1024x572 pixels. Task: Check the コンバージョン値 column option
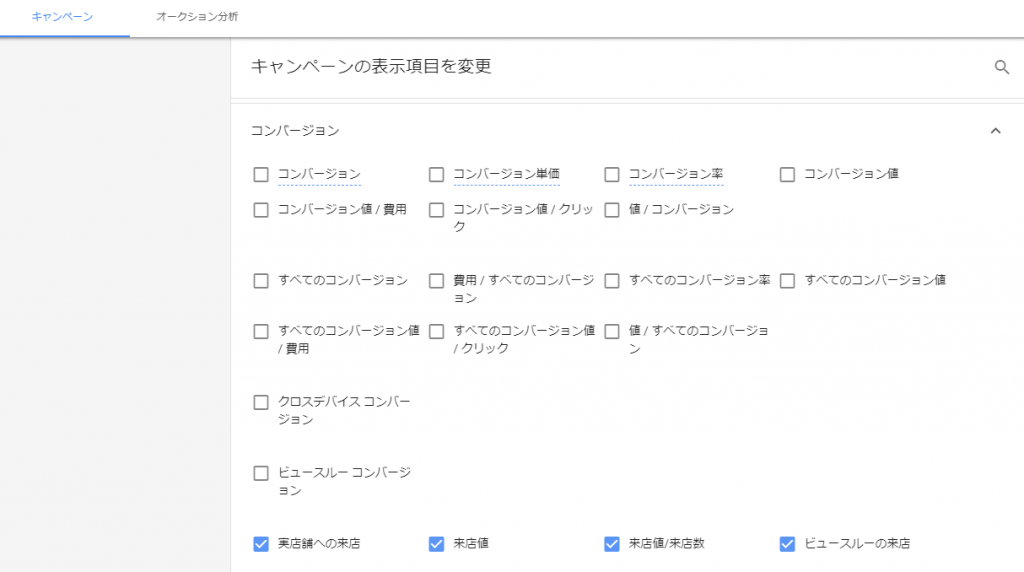tap(788, 174)
